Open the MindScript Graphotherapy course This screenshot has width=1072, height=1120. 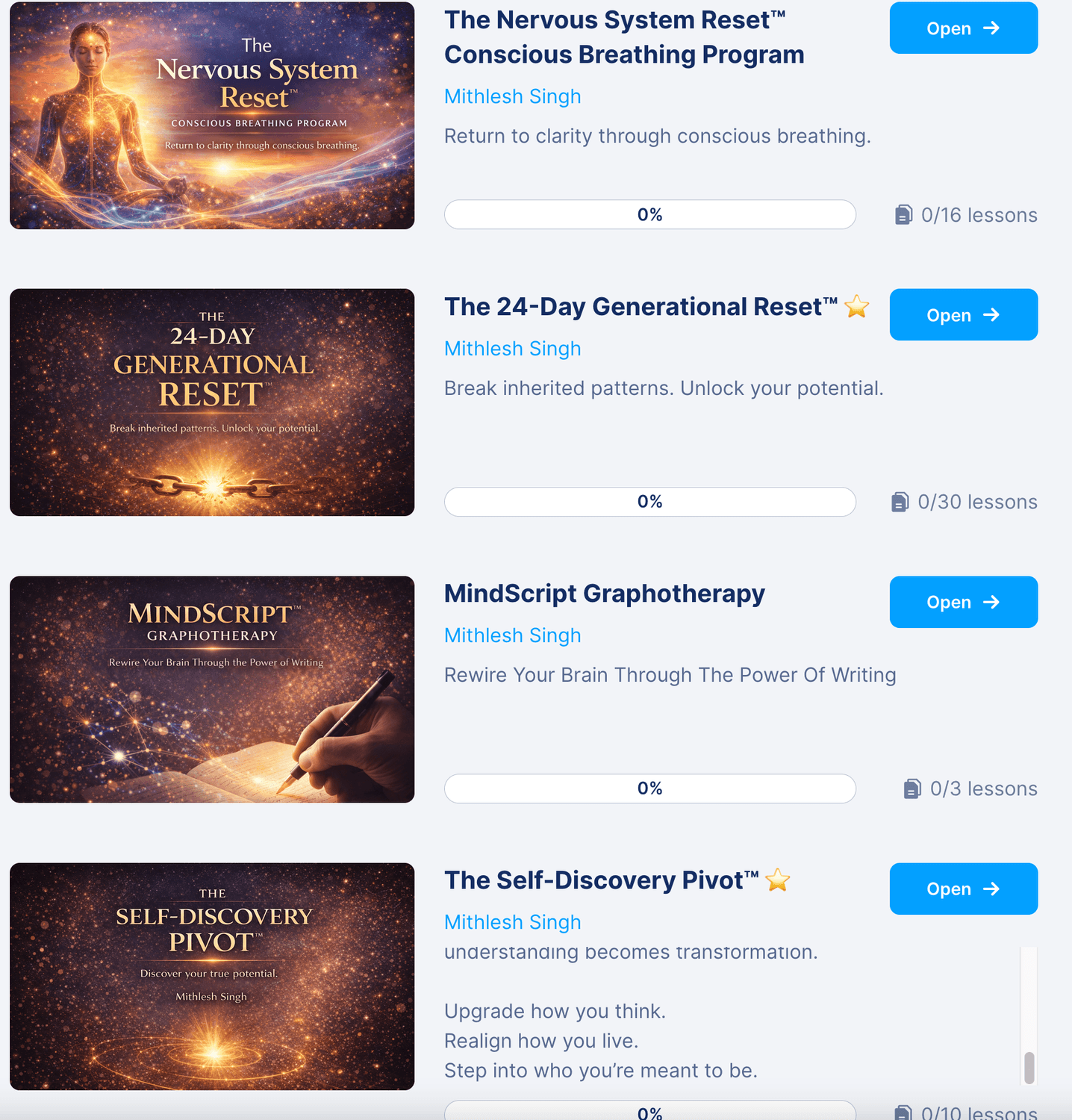[963, 602]
